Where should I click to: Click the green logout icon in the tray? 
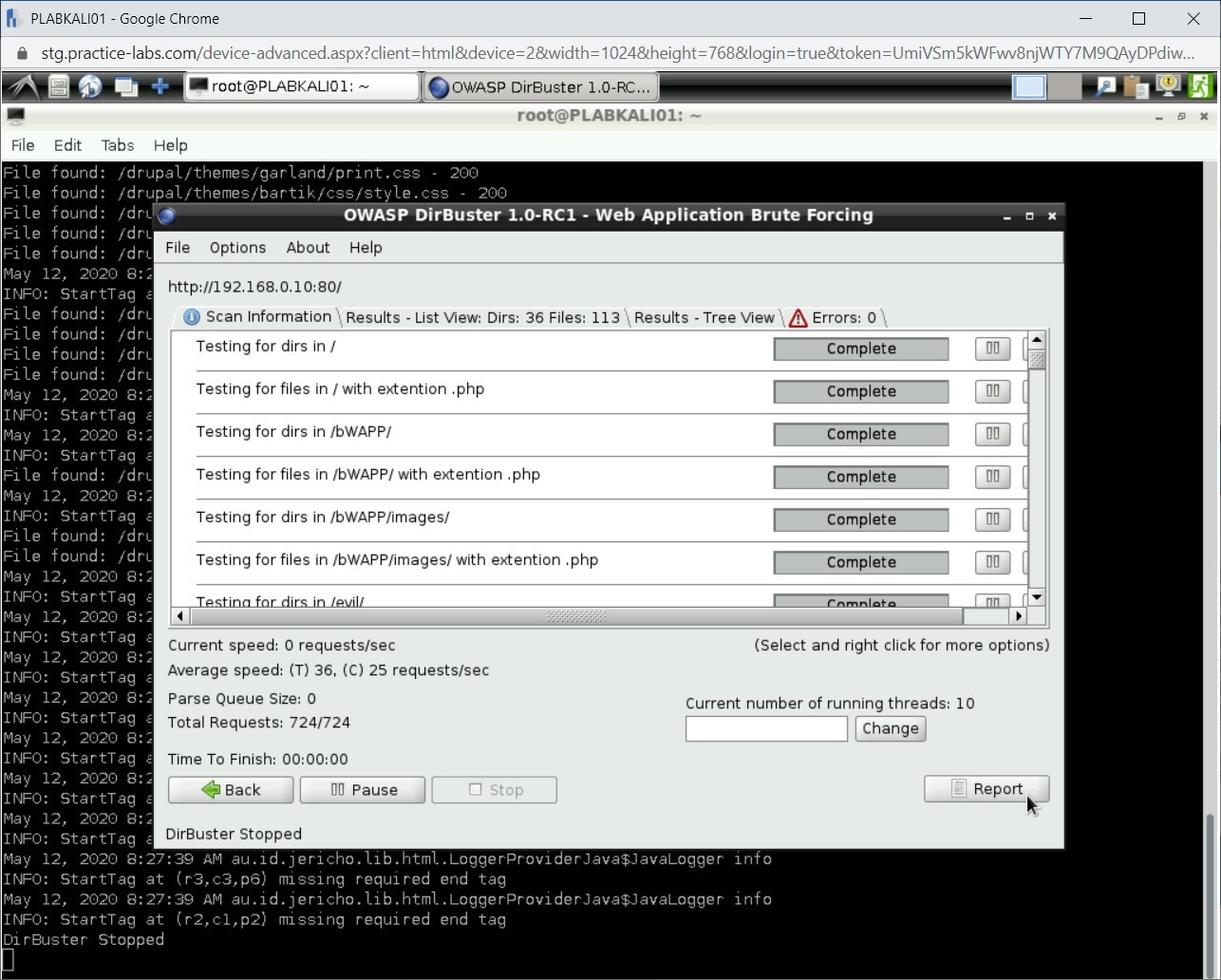click(1199, 85)
